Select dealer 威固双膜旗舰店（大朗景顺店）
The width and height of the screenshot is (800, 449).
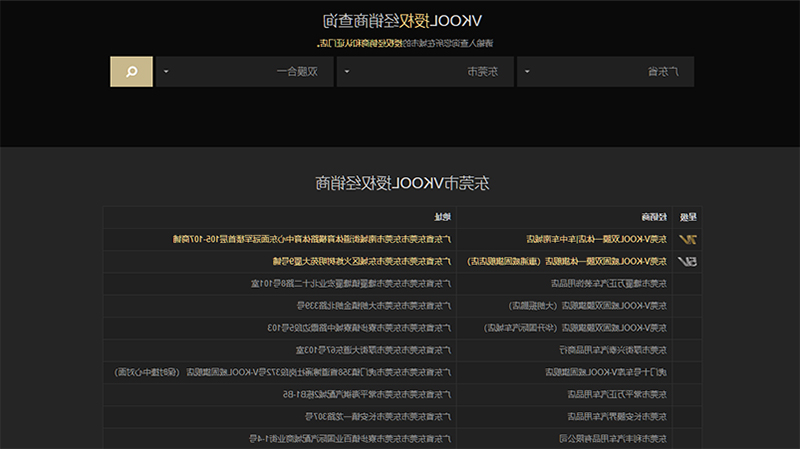click(x=587, y=306)
